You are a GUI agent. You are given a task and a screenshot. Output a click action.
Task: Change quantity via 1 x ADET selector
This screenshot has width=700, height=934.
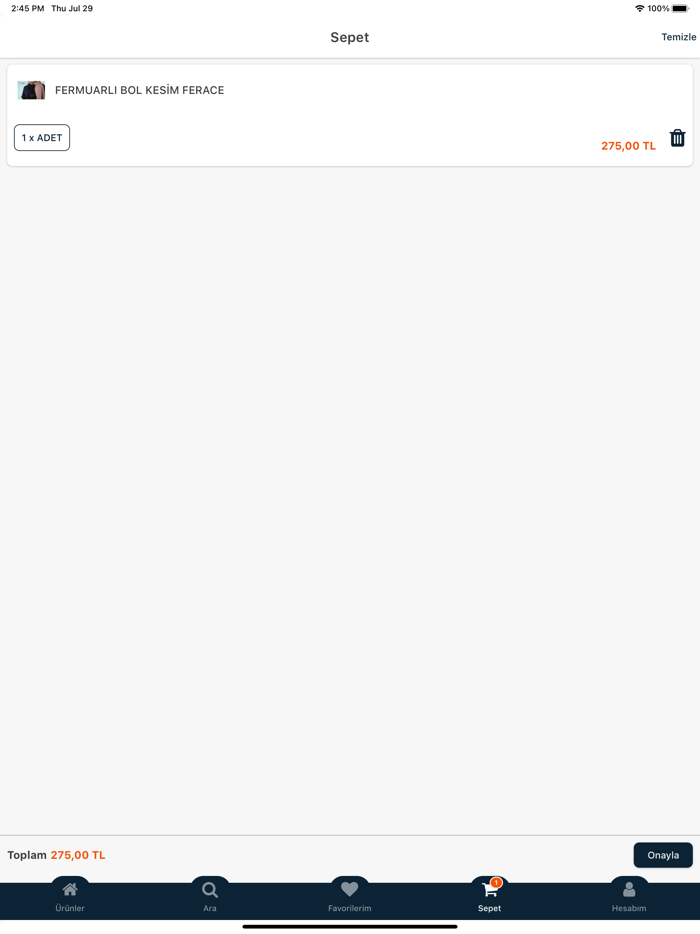pos(42,138)
